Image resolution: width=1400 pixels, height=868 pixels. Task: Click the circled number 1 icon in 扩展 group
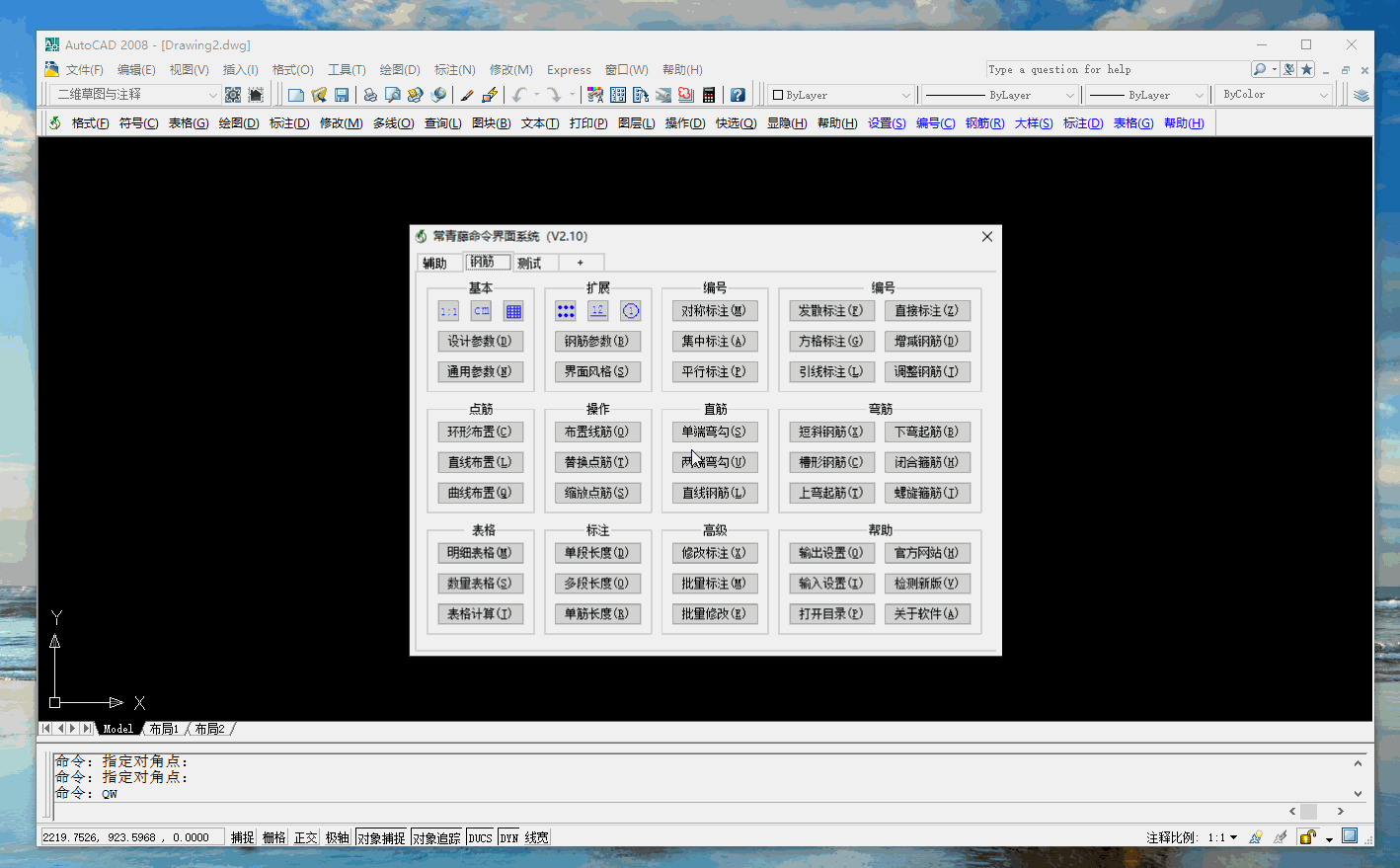[631, 311]
